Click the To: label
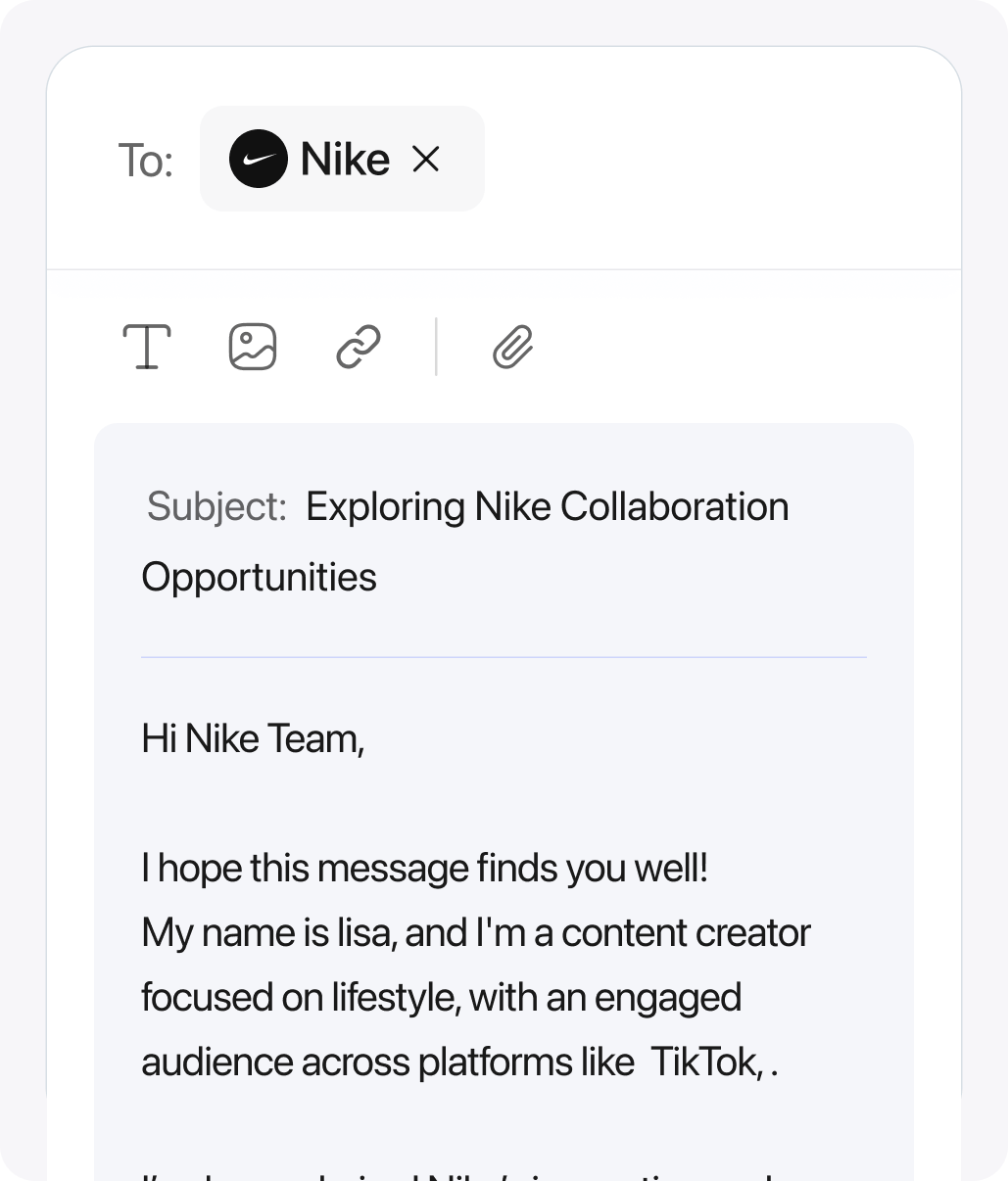This screenshot has width=1008, height=1181. [145, 161]
